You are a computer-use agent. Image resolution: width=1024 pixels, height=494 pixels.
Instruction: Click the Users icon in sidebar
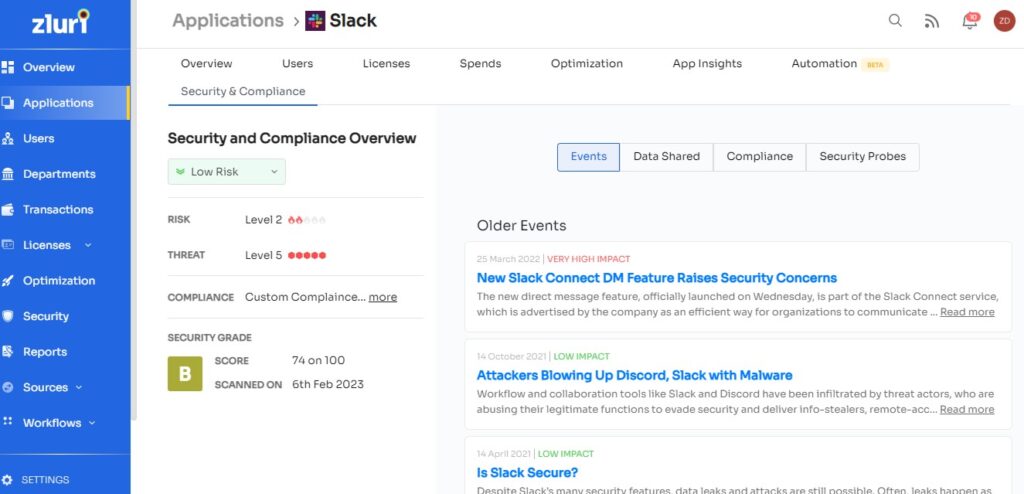8,139
